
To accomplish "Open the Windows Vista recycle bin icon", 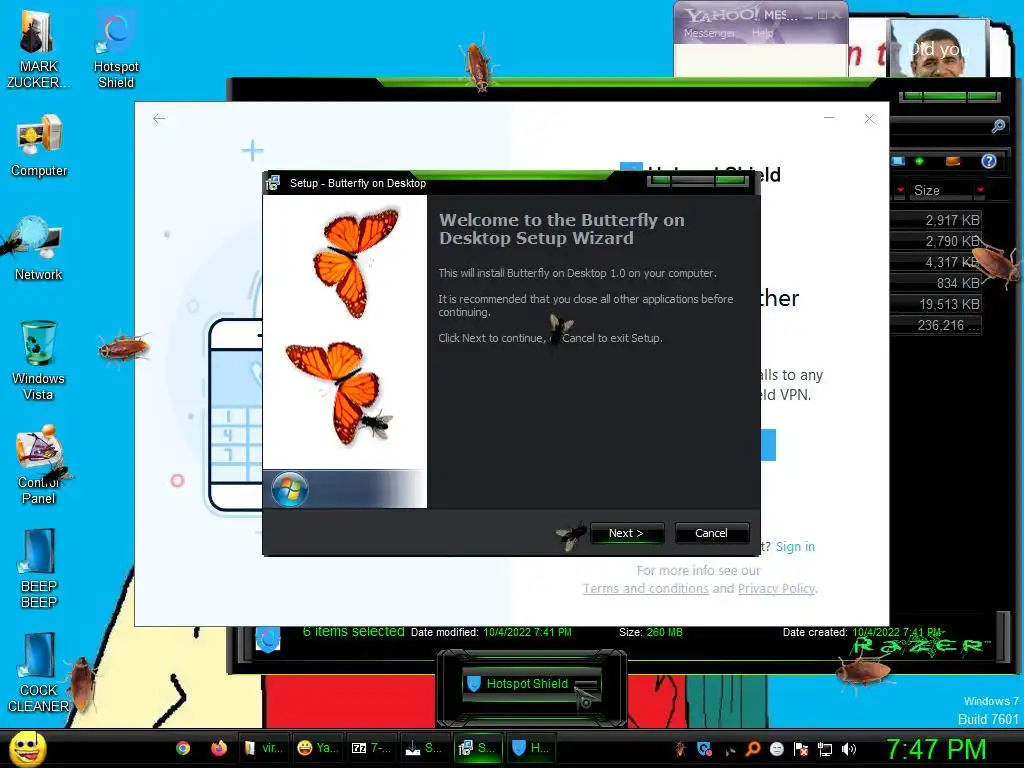I will coord(39,359).
